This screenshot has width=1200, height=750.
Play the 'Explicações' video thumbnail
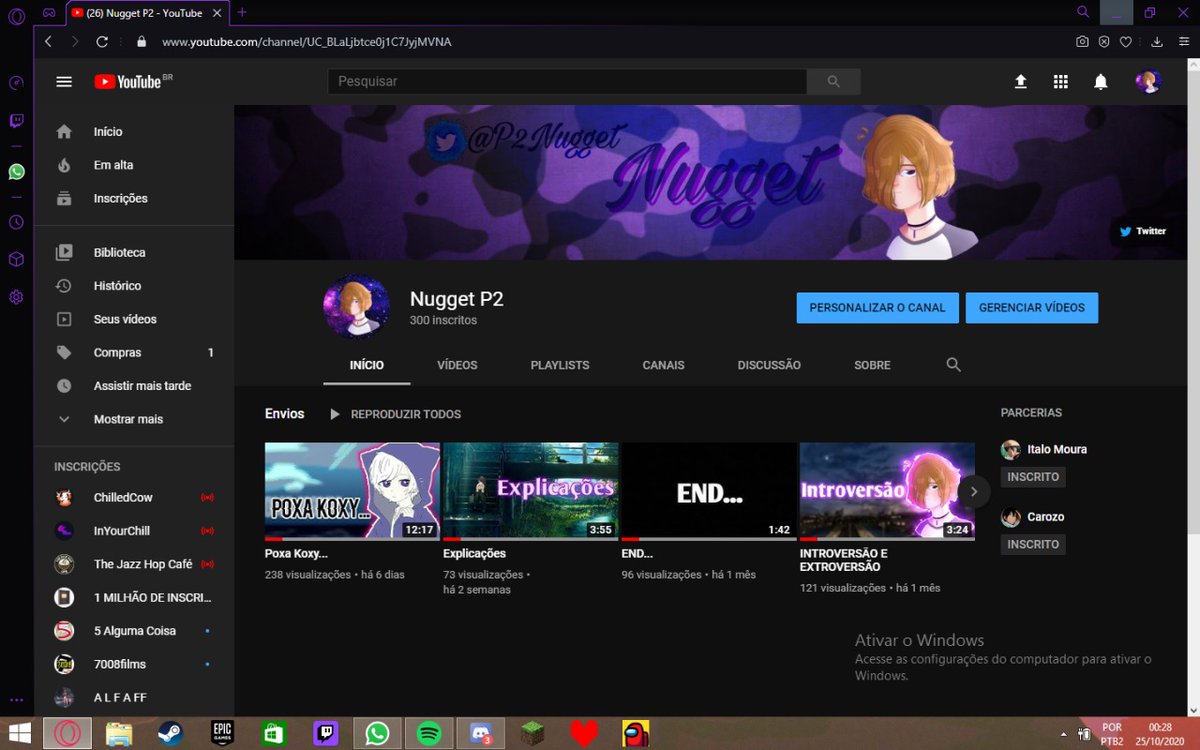pos(530,490)
